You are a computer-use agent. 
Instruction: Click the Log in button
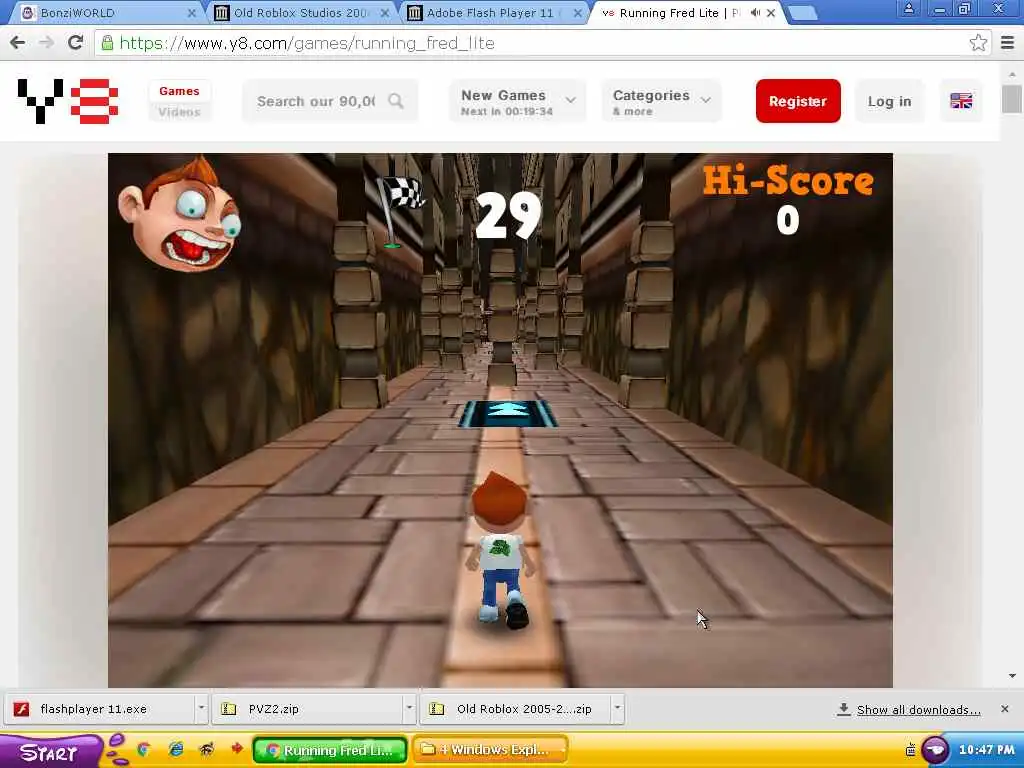889,101
